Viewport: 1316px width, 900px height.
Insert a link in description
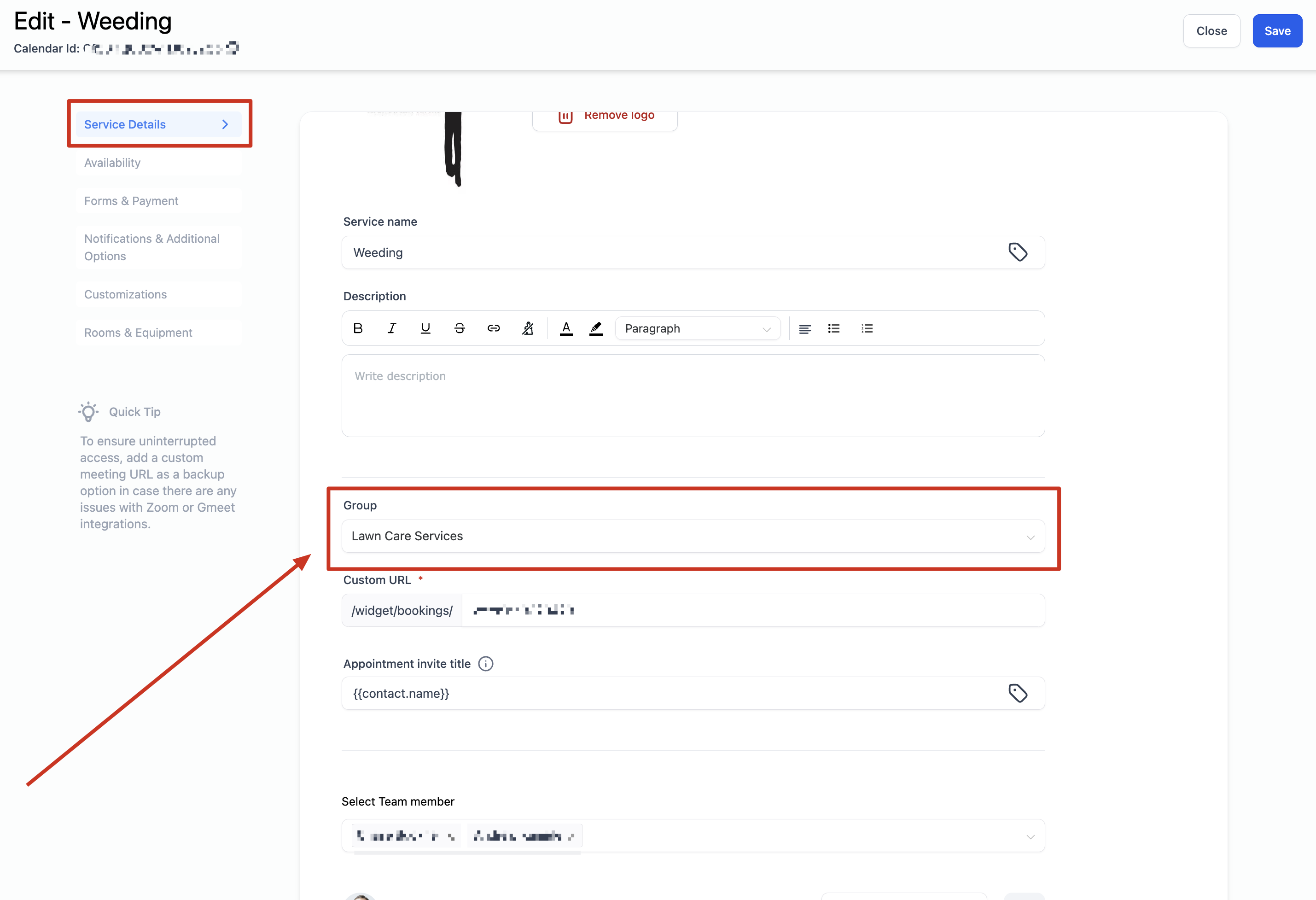tap(493, 328)
